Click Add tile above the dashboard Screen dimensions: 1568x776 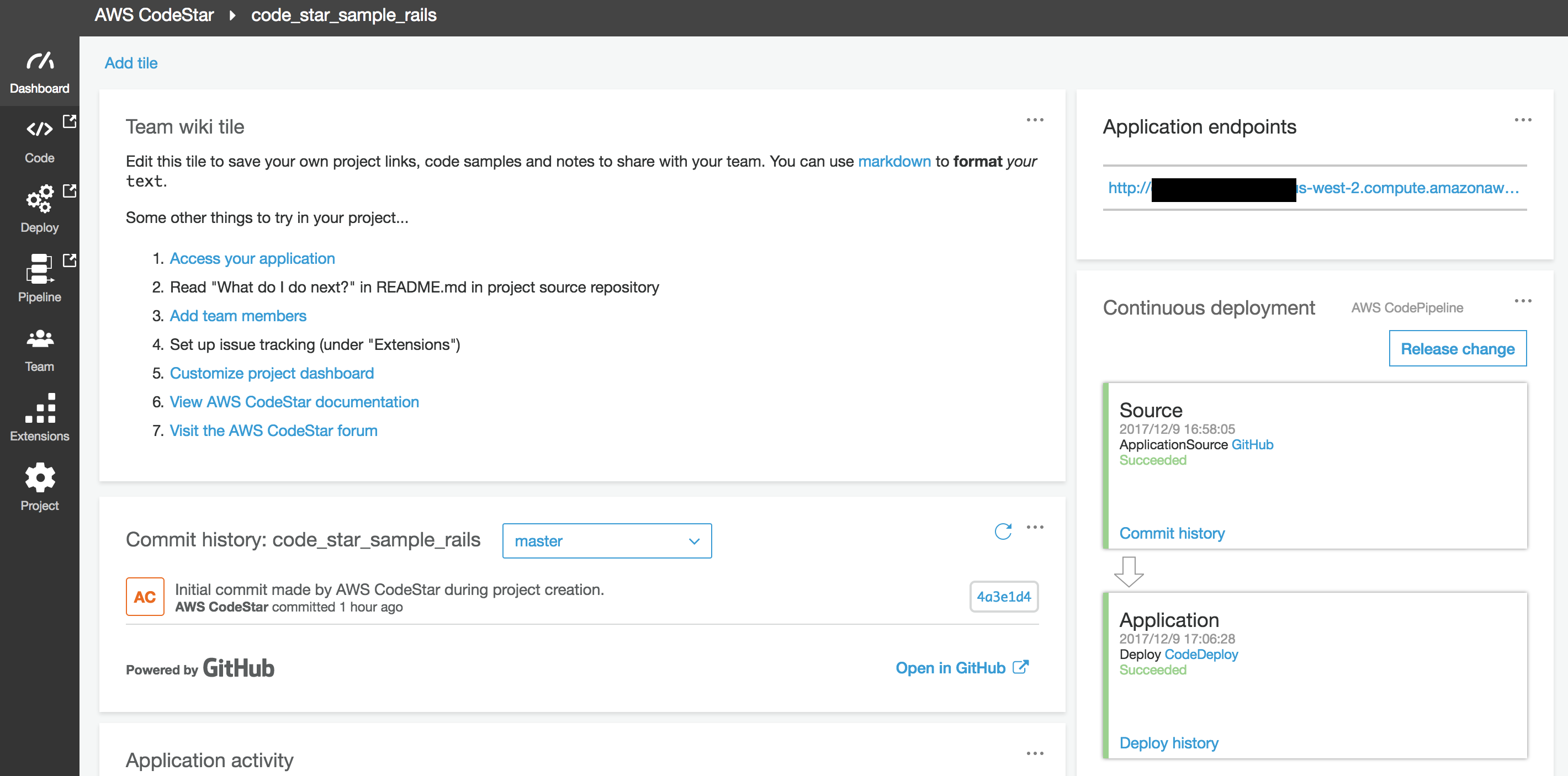131,63
